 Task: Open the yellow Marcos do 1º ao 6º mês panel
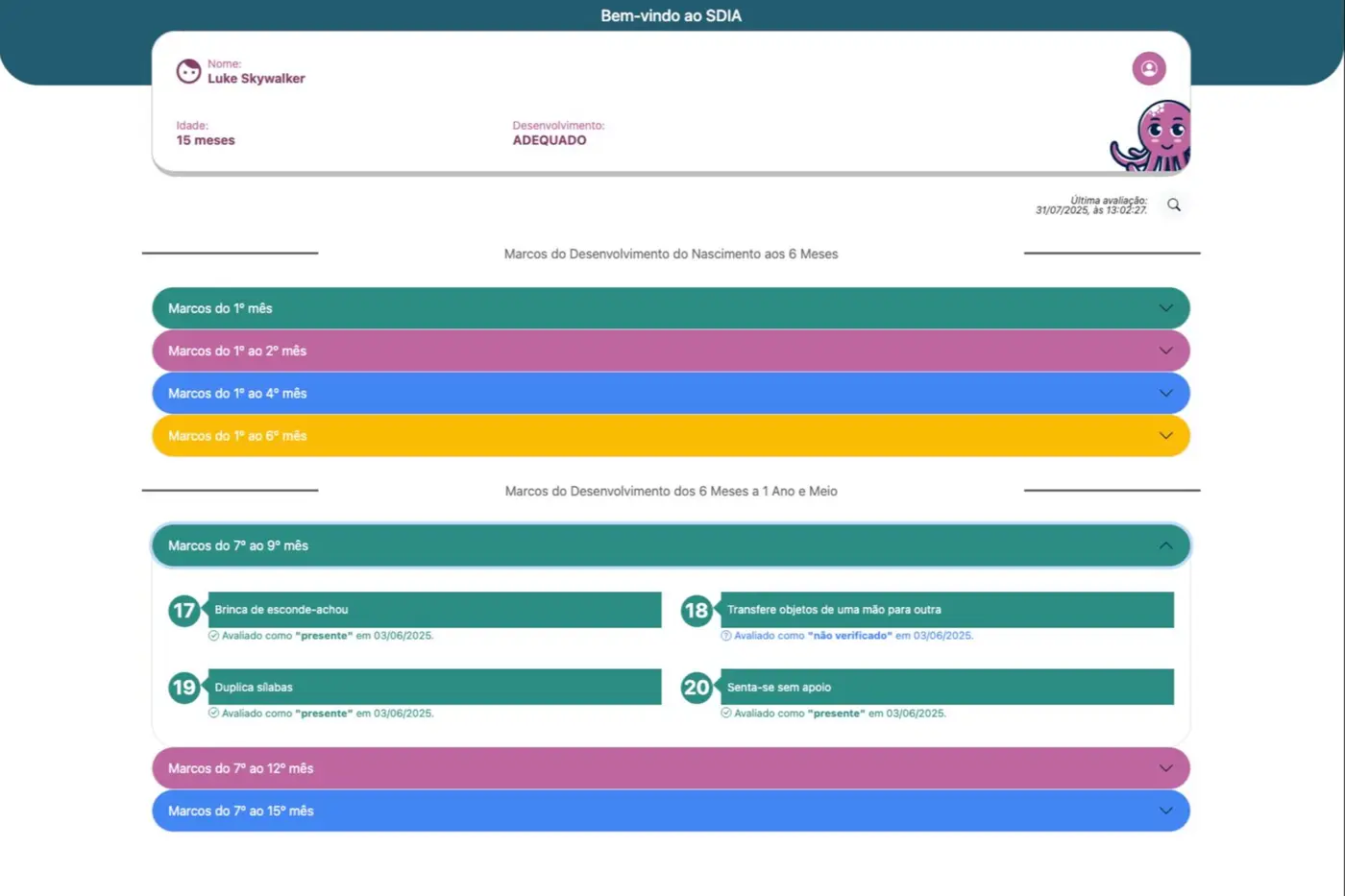pos(671,436)
